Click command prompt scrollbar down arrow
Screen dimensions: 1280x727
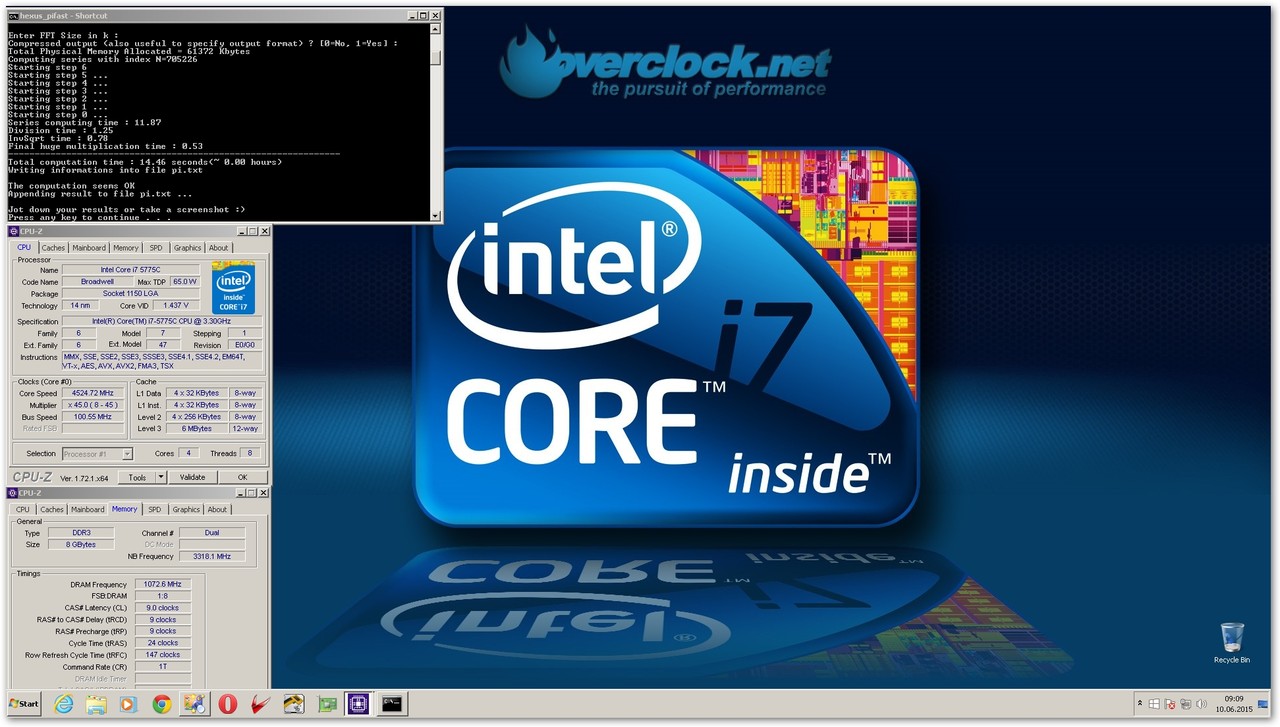(x=435, y=215)
